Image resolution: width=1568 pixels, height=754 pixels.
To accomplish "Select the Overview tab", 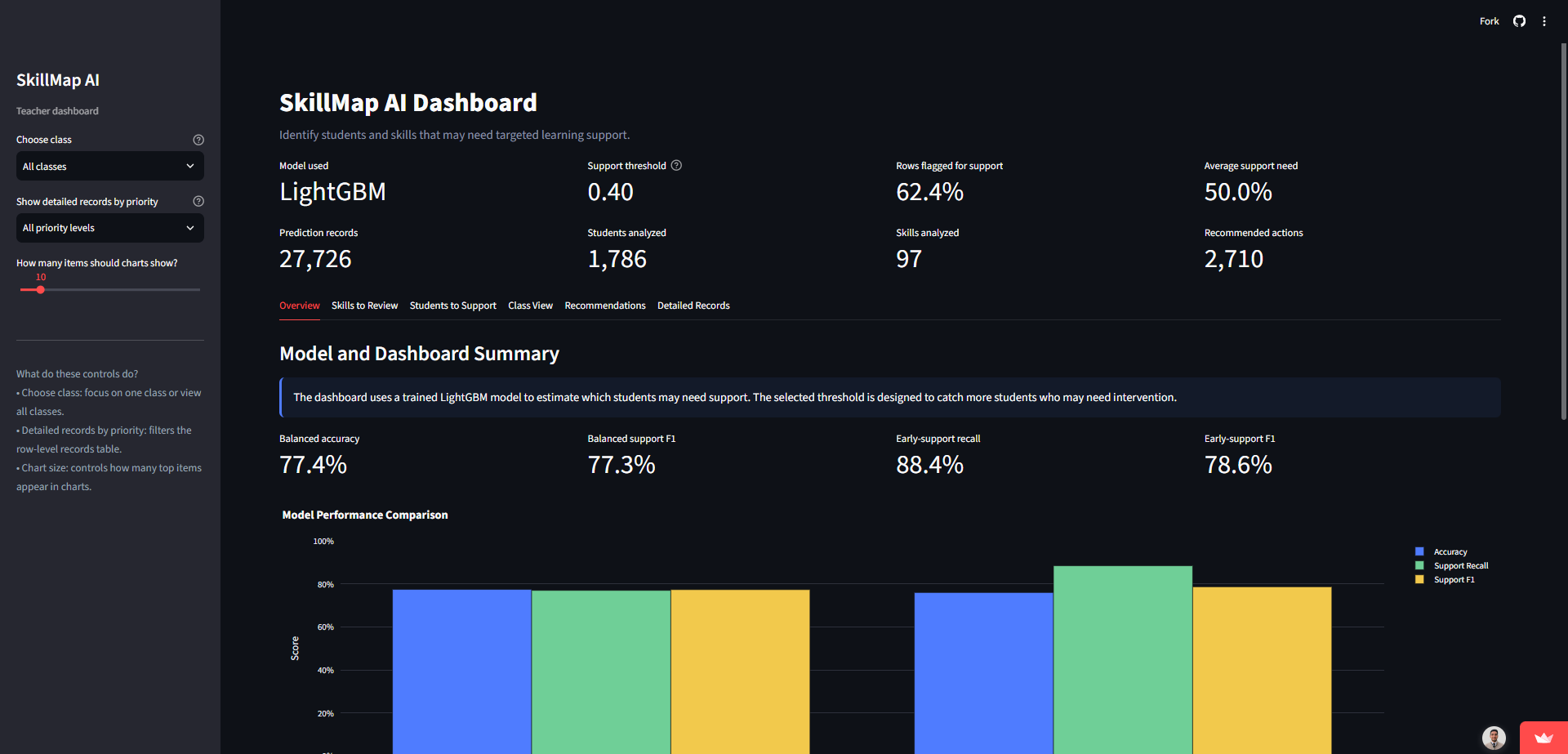I will click(x=300, y=306).
